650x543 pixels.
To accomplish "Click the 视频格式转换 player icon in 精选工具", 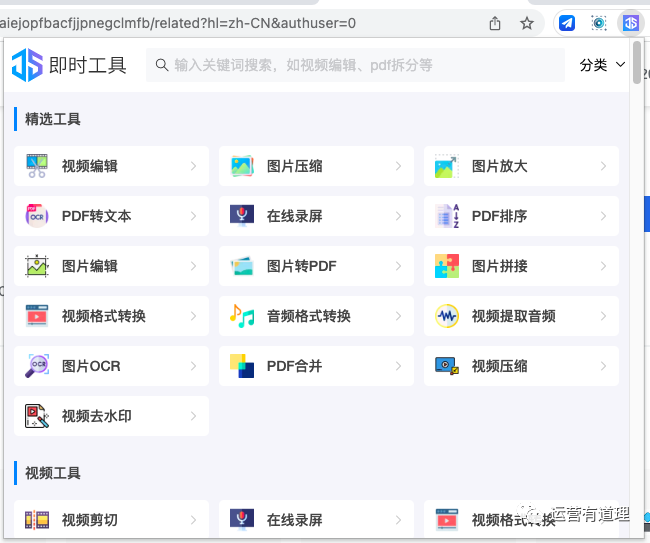I will coord(37,316).
